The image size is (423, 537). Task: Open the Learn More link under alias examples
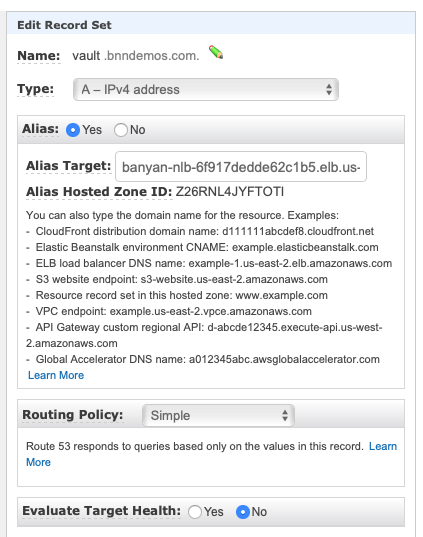pyautogui.click(x=56, y=375)
